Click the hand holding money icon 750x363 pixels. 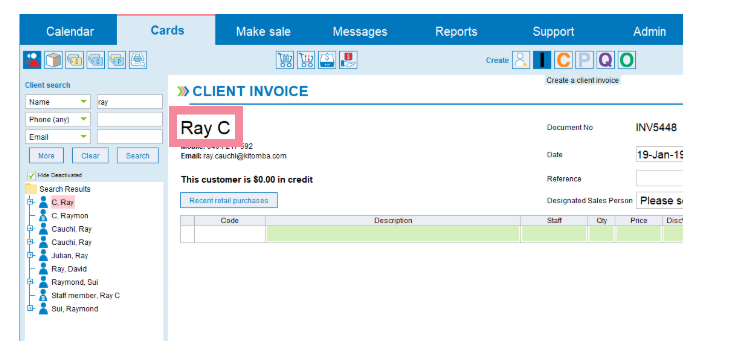point(348,60)
